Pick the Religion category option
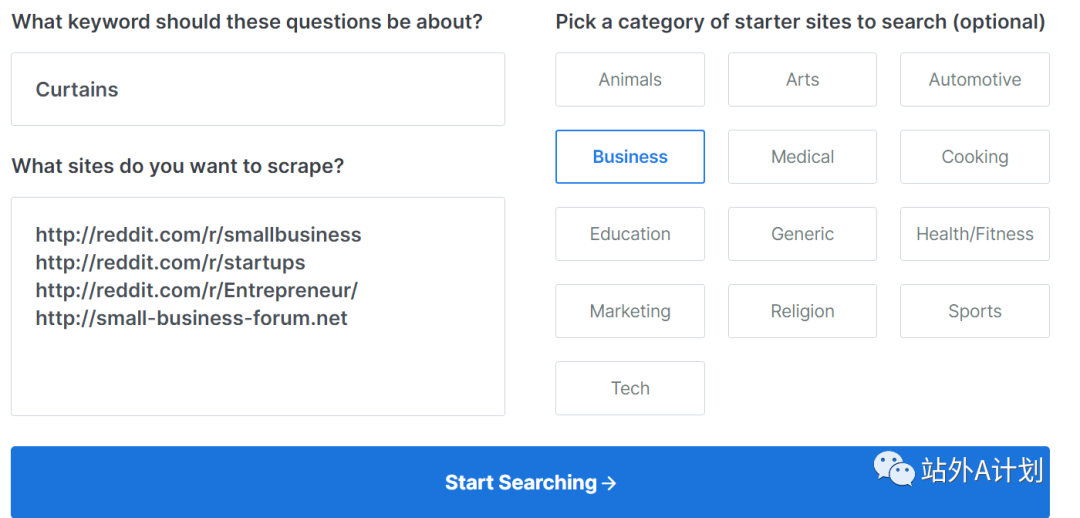The width and height of the screenshot is (1080, 518). coord(802,311)
